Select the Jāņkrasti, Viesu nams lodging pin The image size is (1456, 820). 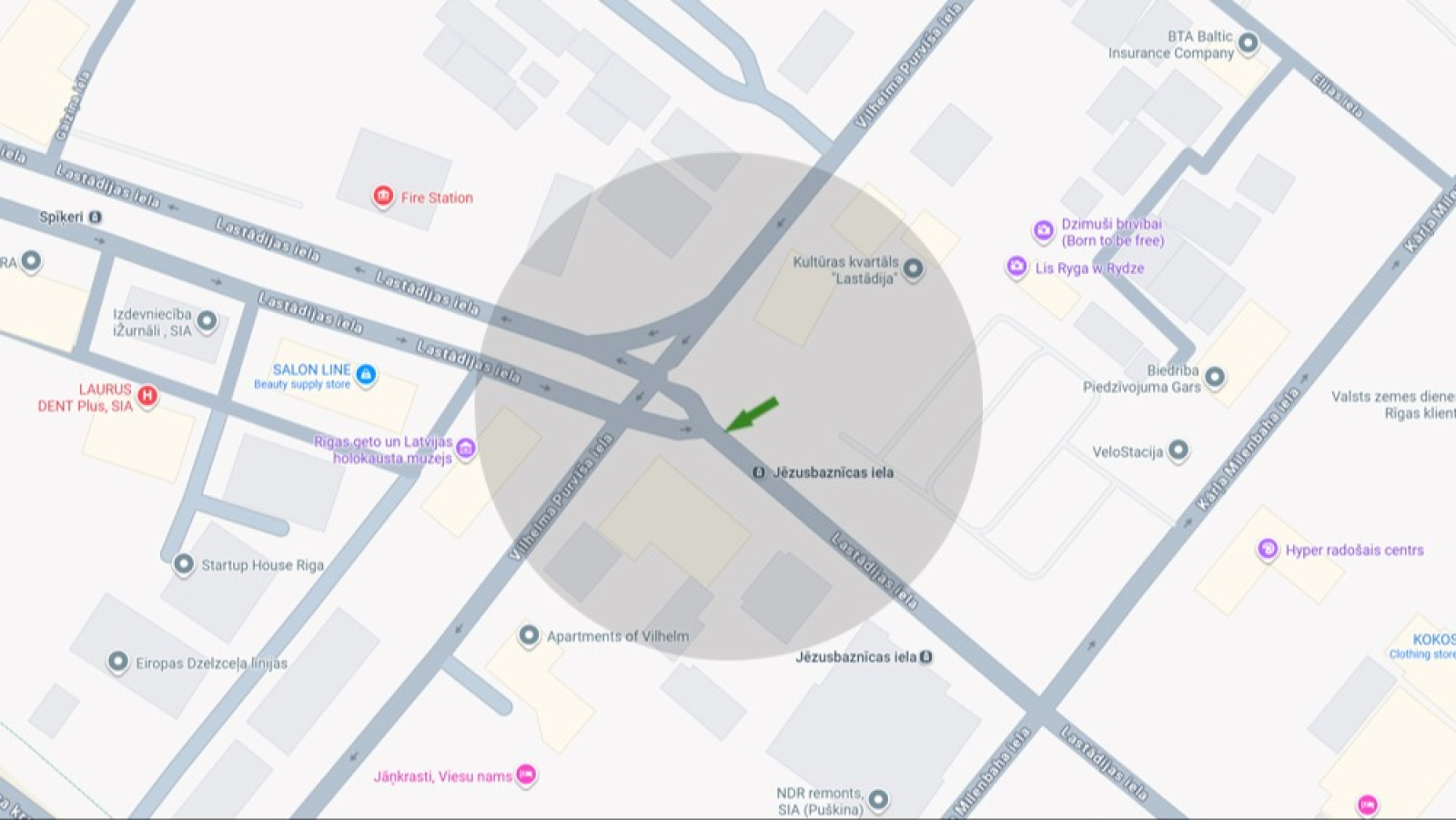point(526,774)
